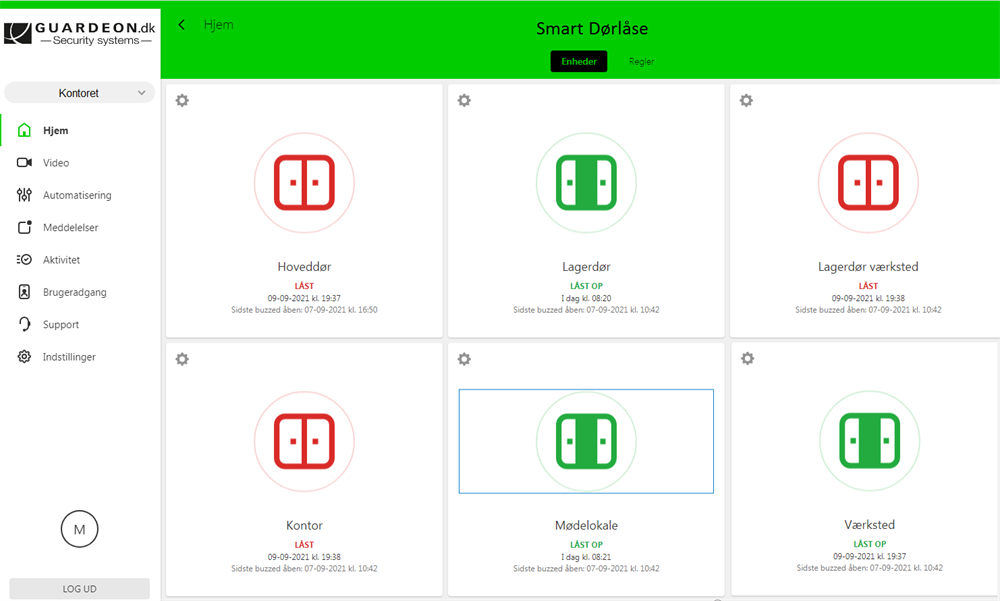Click 'I dag kl. 08:21' timestamp under Mødelokale
Image resolution: width=1000 pixels, height=601 pixels.
[586, 557]
